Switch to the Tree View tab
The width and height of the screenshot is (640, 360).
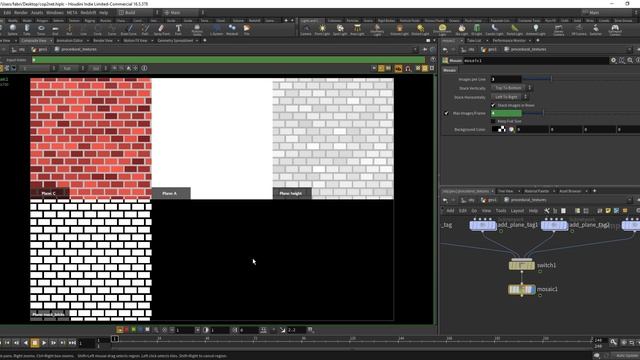pos(505,191)
